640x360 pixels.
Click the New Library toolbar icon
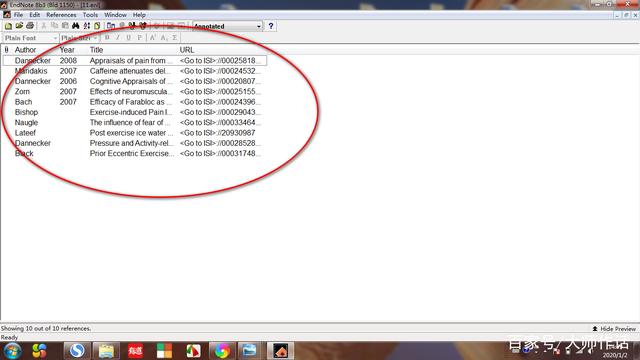(x=8, y=26)
